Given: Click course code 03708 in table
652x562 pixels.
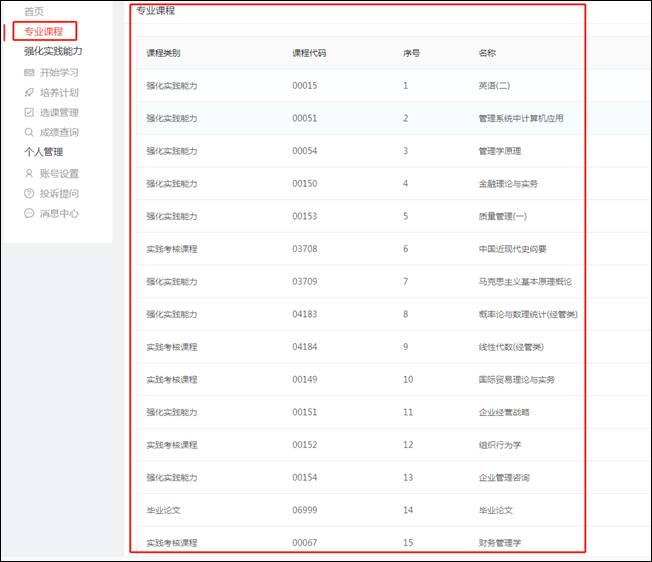Looking at the screenshot, I should tap(304, 249).
